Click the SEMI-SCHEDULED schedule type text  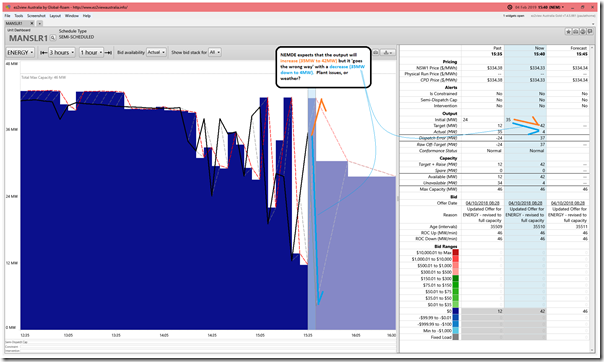pos(76,37)
